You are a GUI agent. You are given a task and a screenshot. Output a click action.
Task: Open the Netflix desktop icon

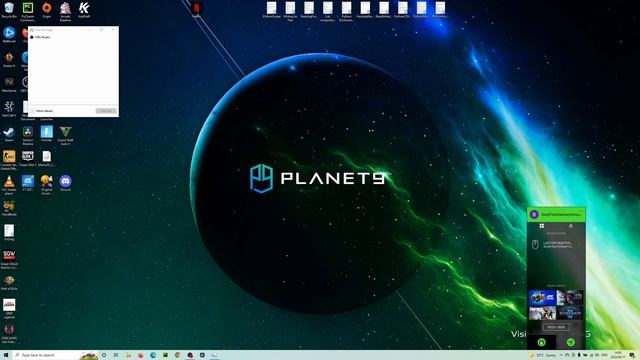coord(196,10)
